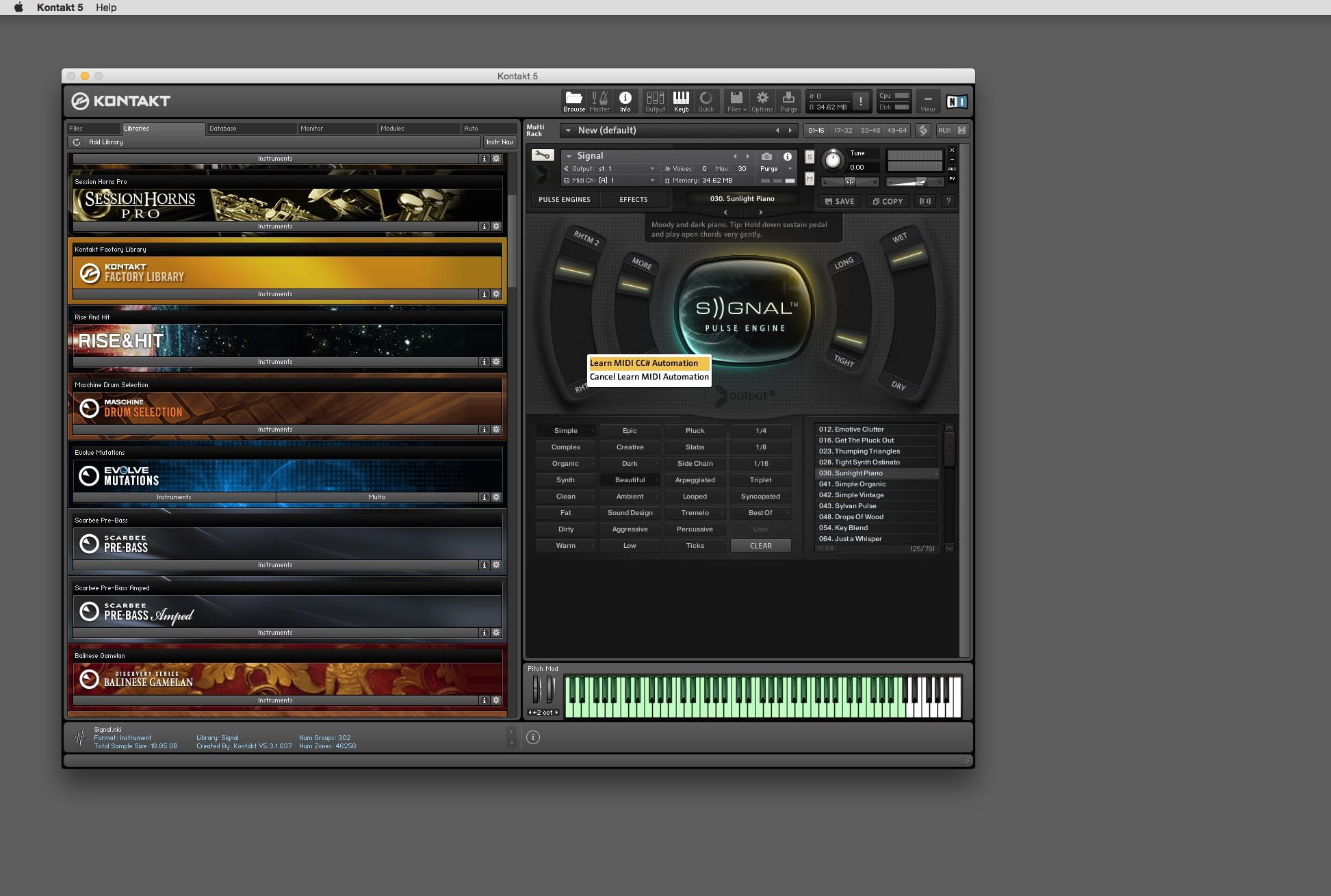Image resolution: width=1331 pixels, height=896 pixels.
Task: Toggle the AUX sends button
Action: coord(944,130)
